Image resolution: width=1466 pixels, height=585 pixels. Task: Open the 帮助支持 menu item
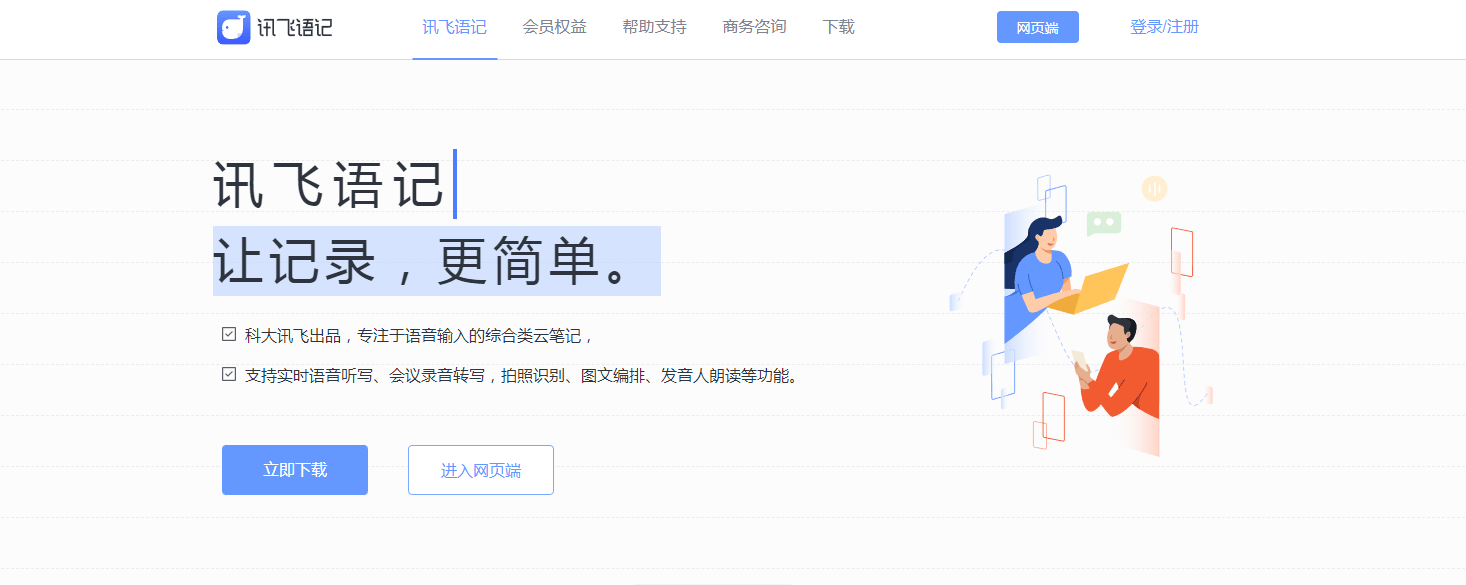653,27
